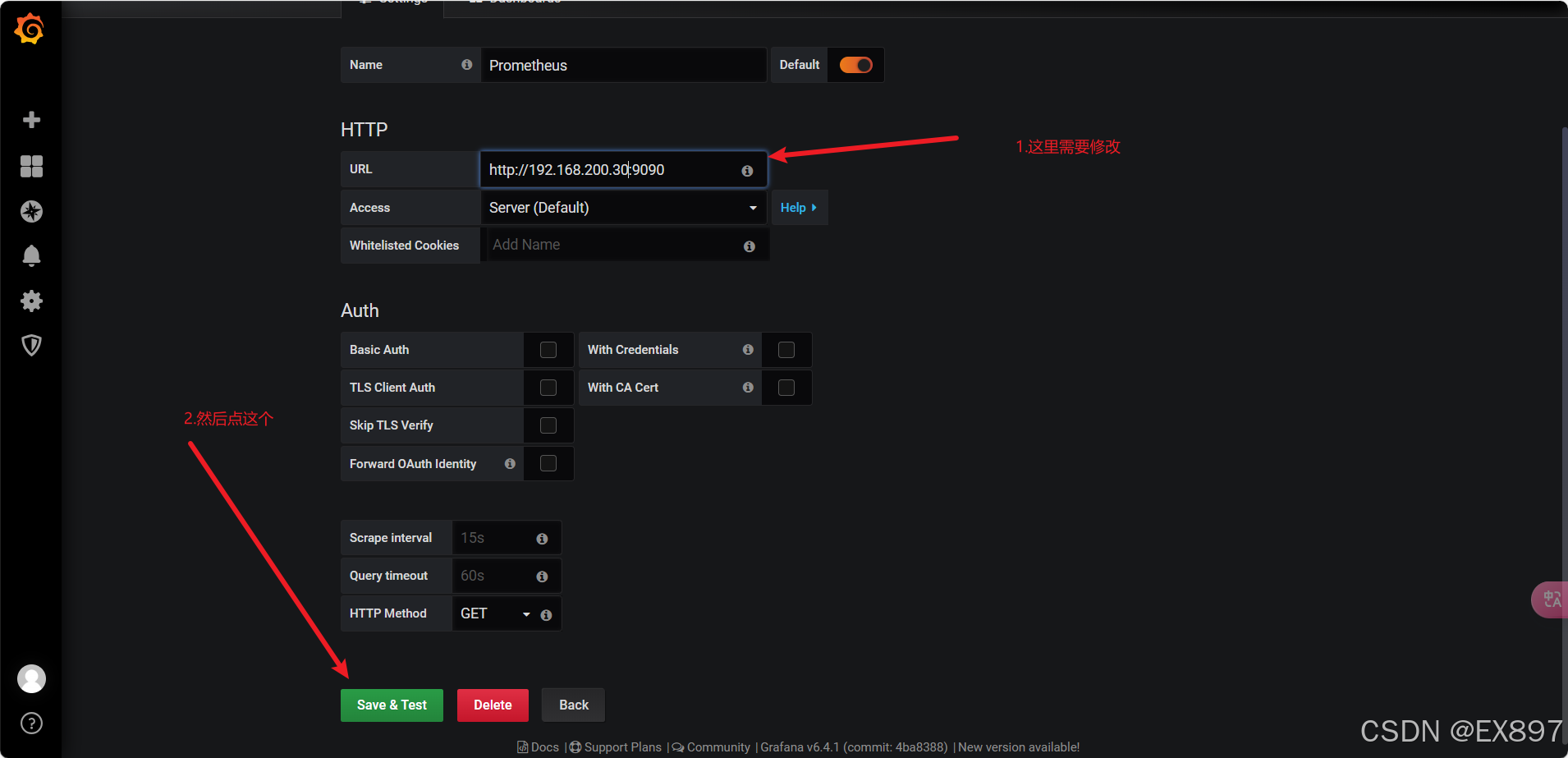This screenshot has height=758, width=1568.
Task: Switch to the Settings tab
Action: [392, 4]
